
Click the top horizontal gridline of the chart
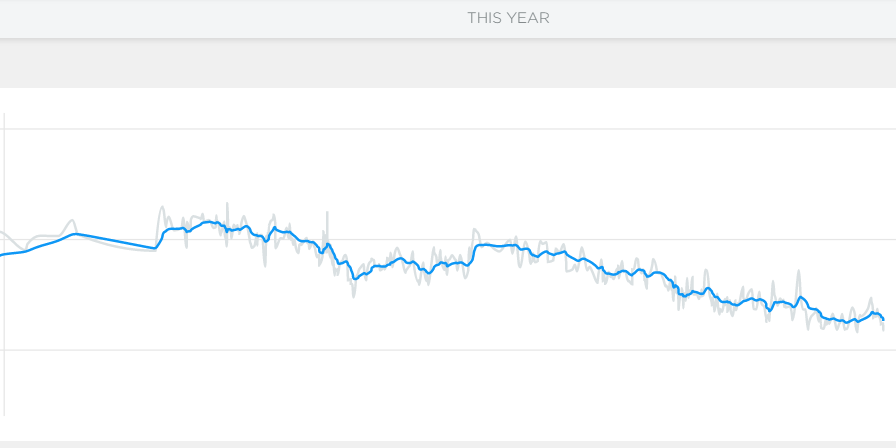[448, 129]
